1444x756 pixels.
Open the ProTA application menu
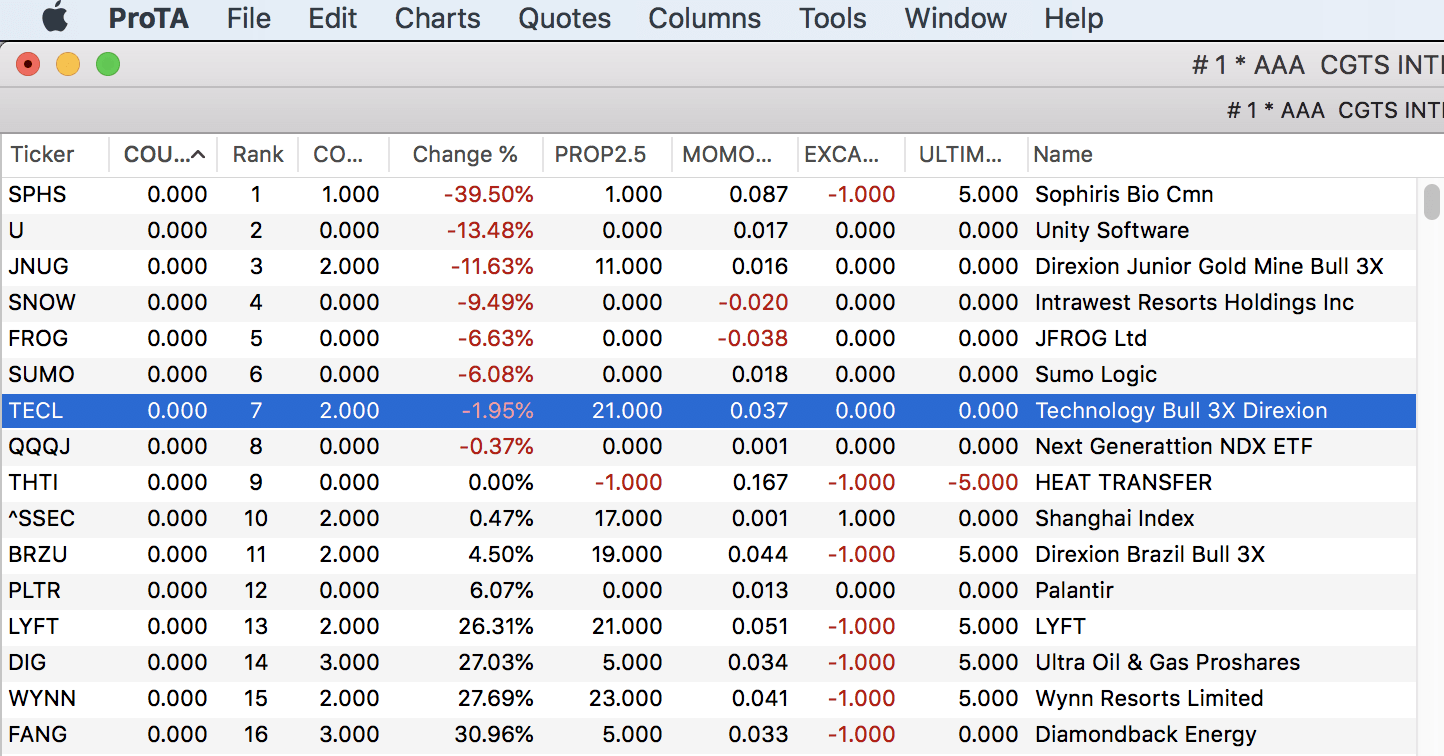click(148, 18)
